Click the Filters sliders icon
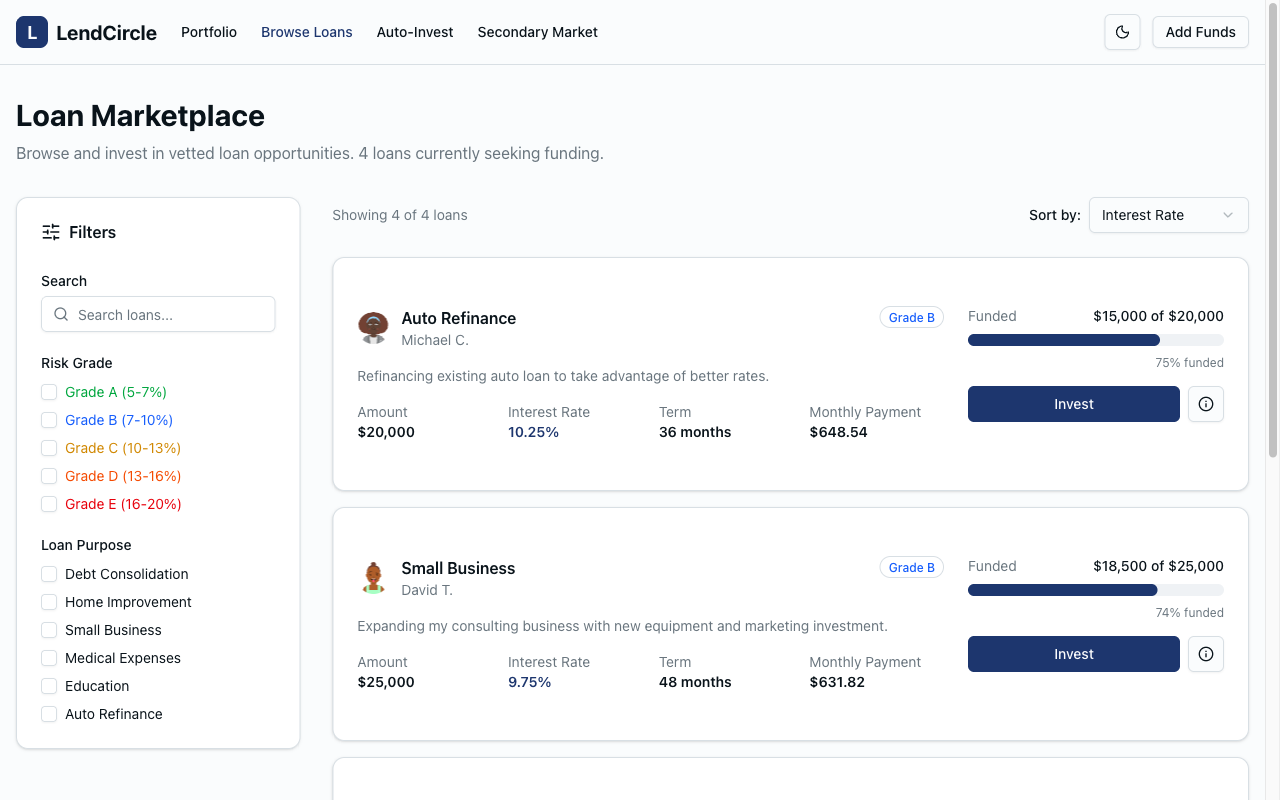 pyautogui.click(x=51, y=232)
